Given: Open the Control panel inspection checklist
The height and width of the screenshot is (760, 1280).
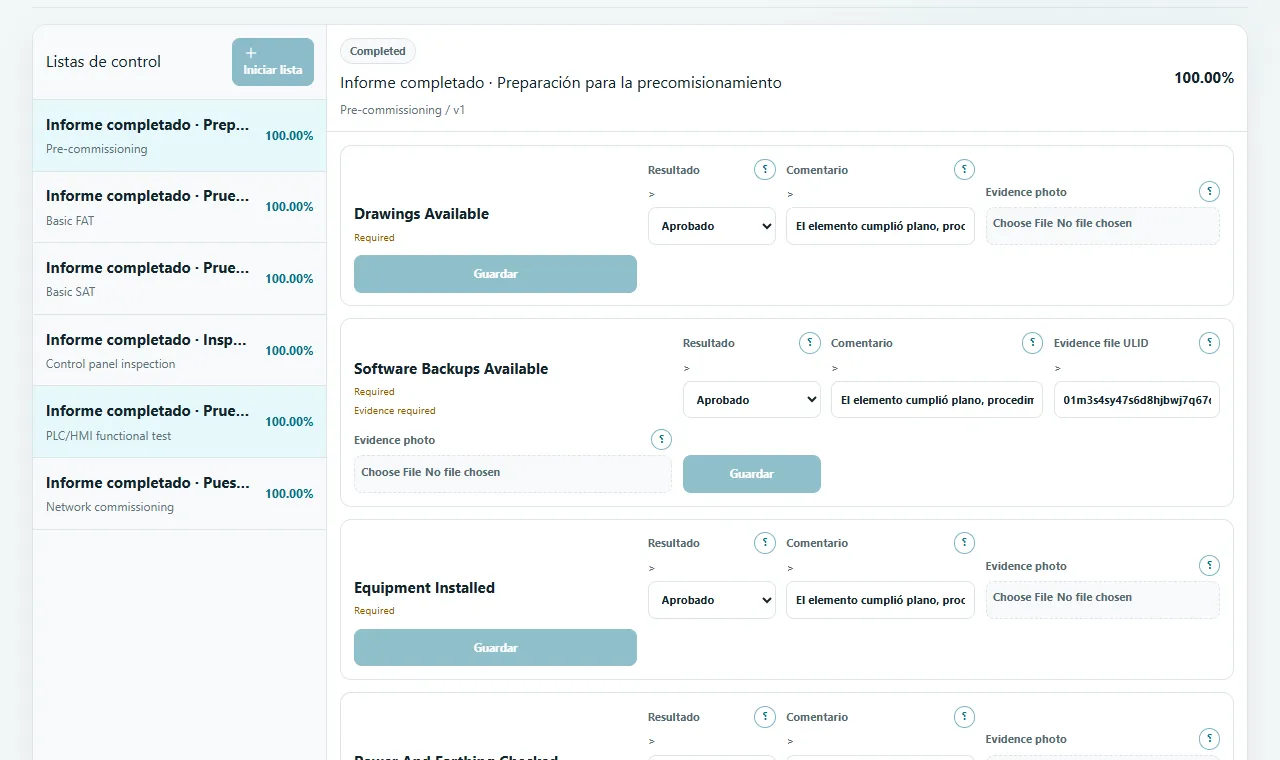Looking at the screenshot, I should point(180,351).
